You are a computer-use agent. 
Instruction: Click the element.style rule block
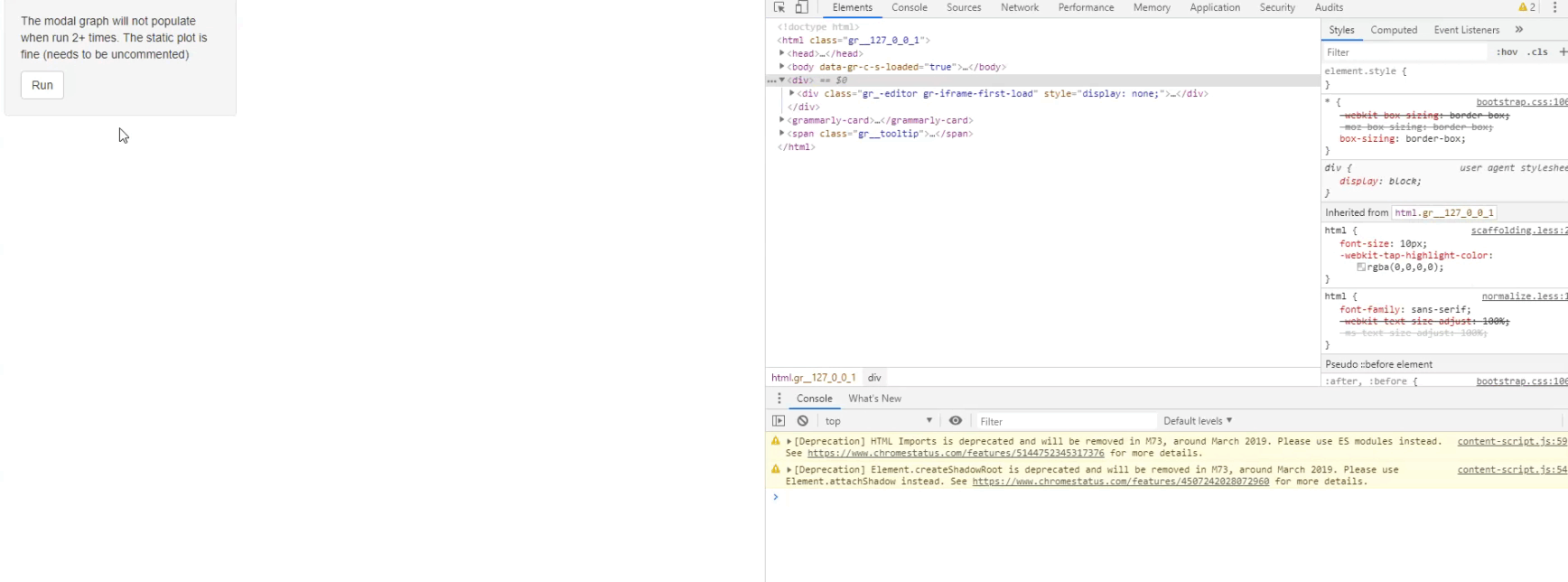point(1445,78)
